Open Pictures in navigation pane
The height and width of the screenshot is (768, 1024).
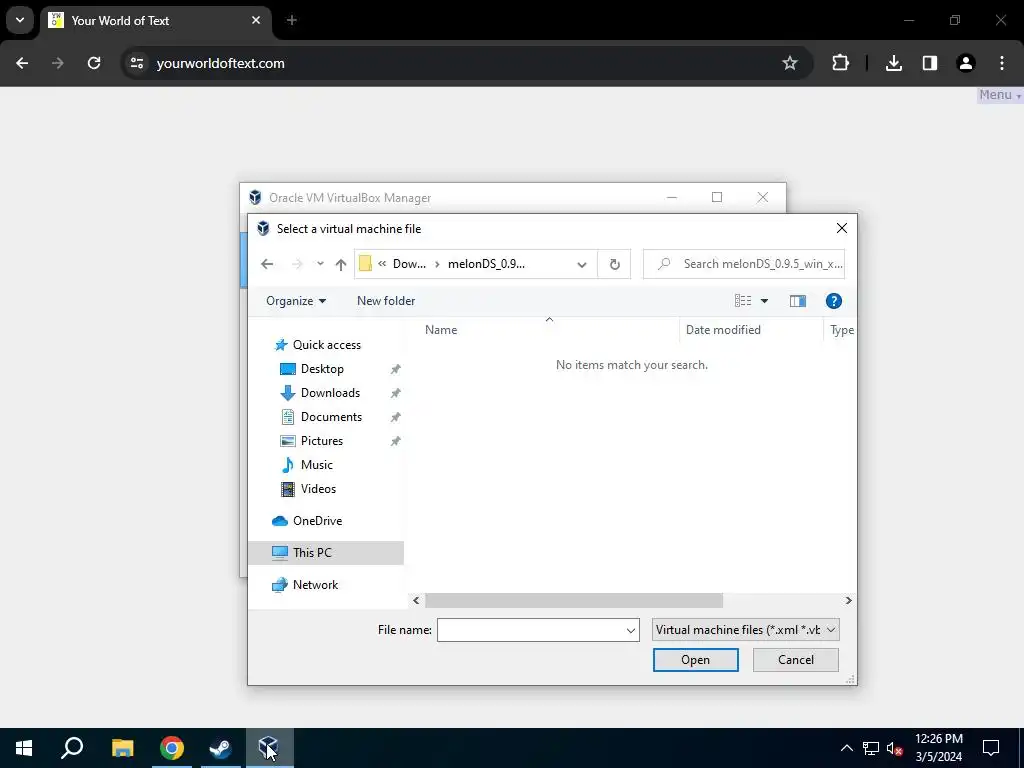[321, 441]
